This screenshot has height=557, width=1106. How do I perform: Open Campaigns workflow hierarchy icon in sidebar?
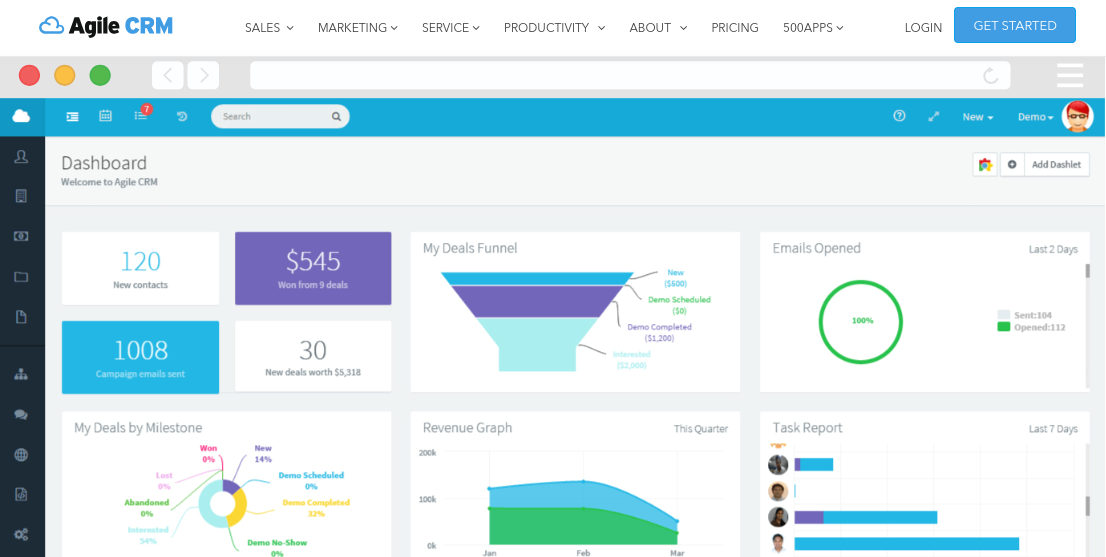[21, 374]
